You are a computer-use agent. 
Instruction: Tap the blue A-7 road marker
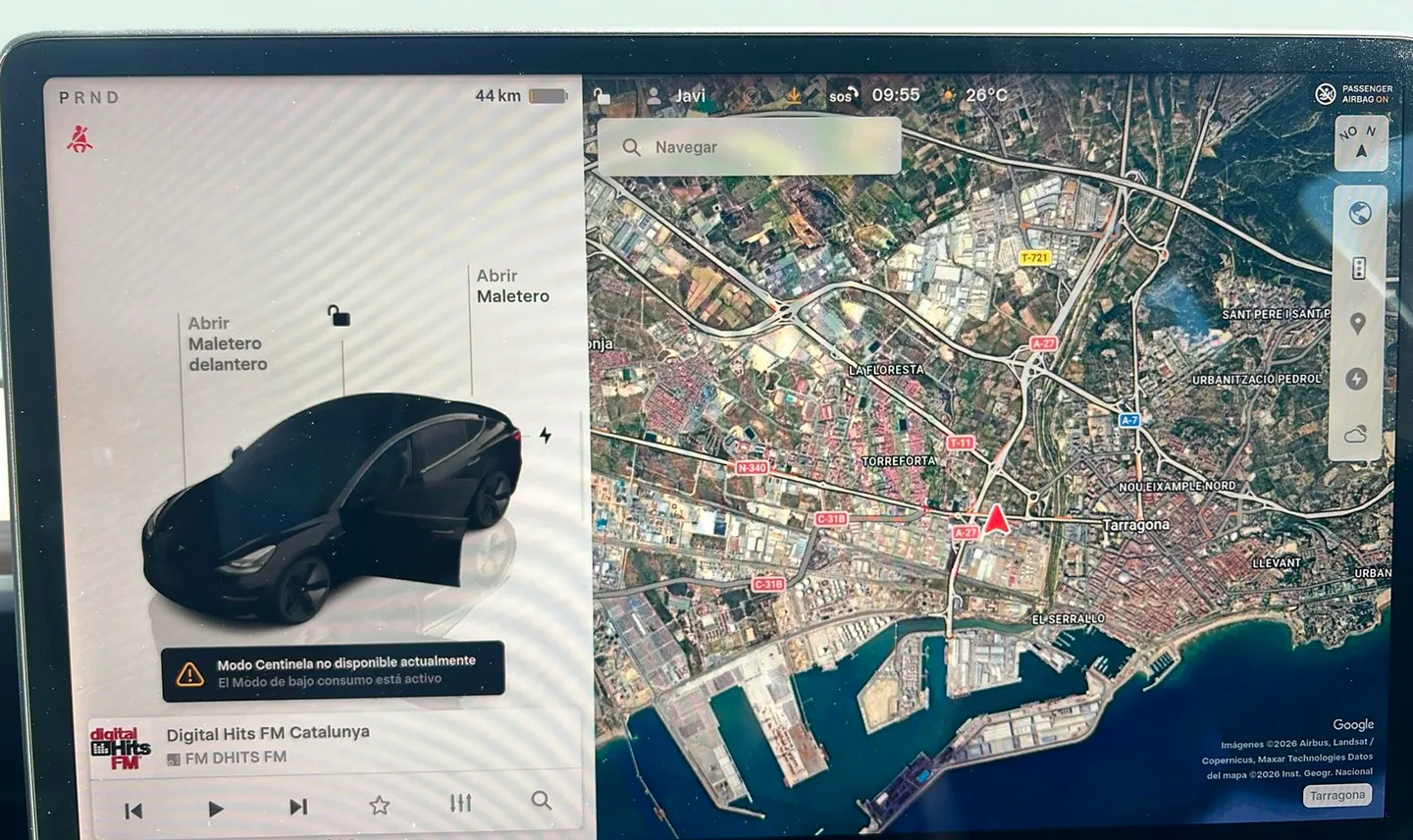pos(1129,420)
